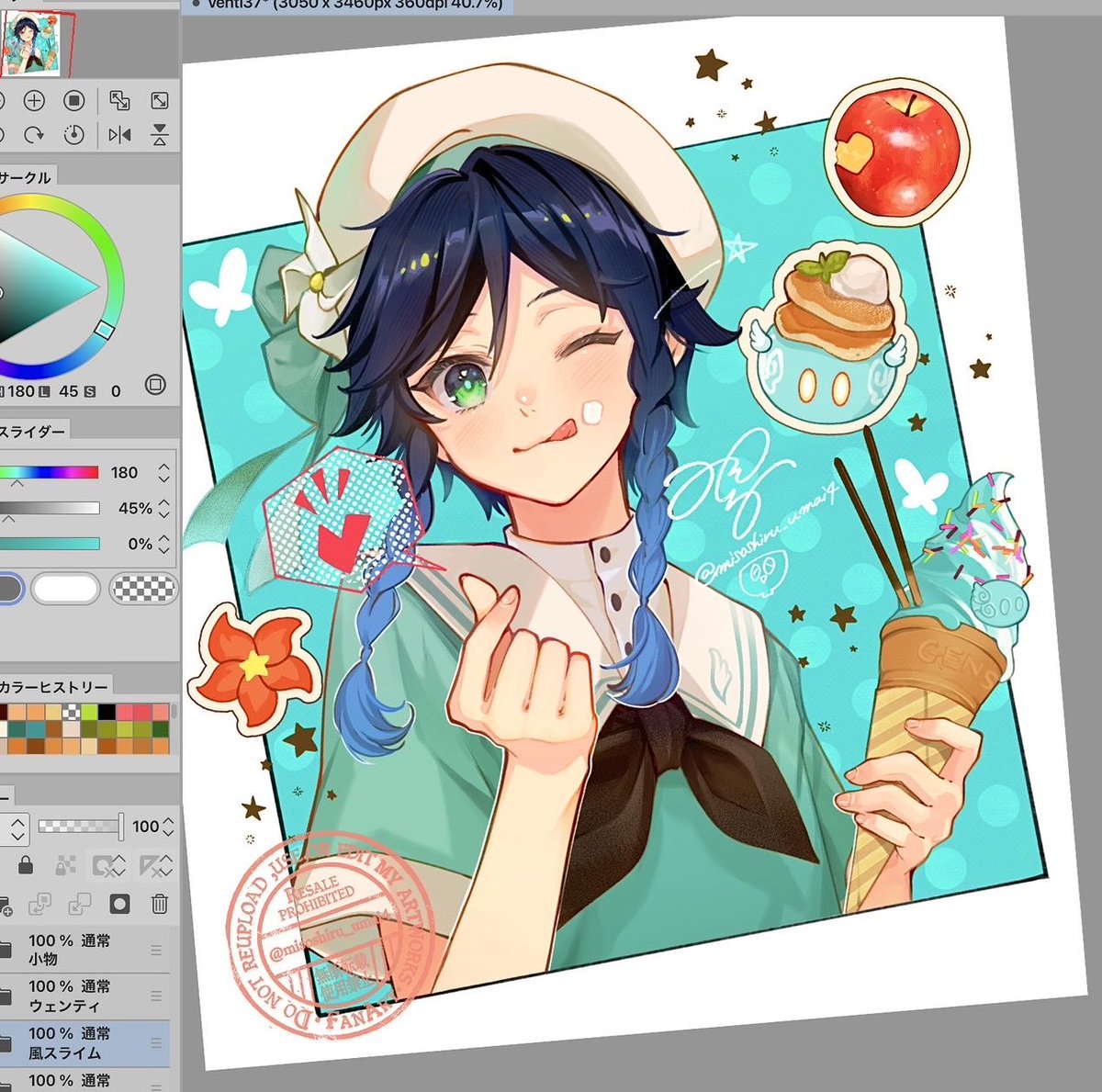The height and width of the screenshot is (1092, 1102).
Task: Click the navigator icon with diagonal expand arrows in a square
Action: tap(160, 100)
